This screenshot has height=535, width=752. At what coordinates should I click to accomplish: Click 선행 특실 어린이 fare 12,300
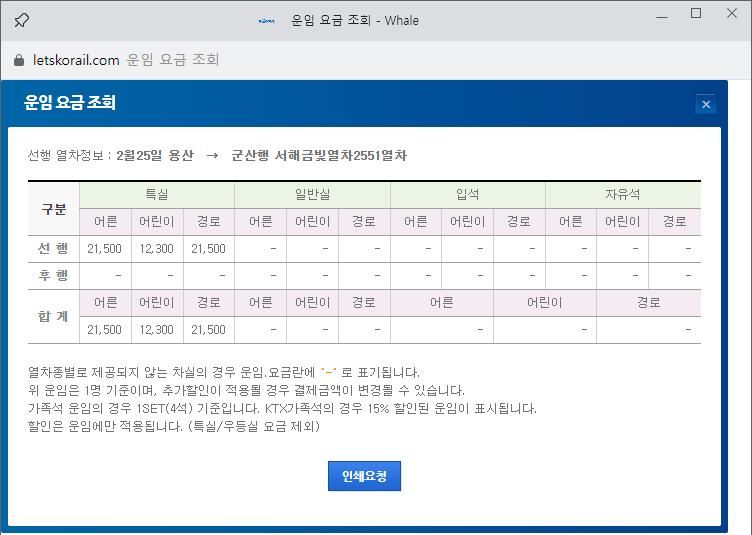point(157,249)
